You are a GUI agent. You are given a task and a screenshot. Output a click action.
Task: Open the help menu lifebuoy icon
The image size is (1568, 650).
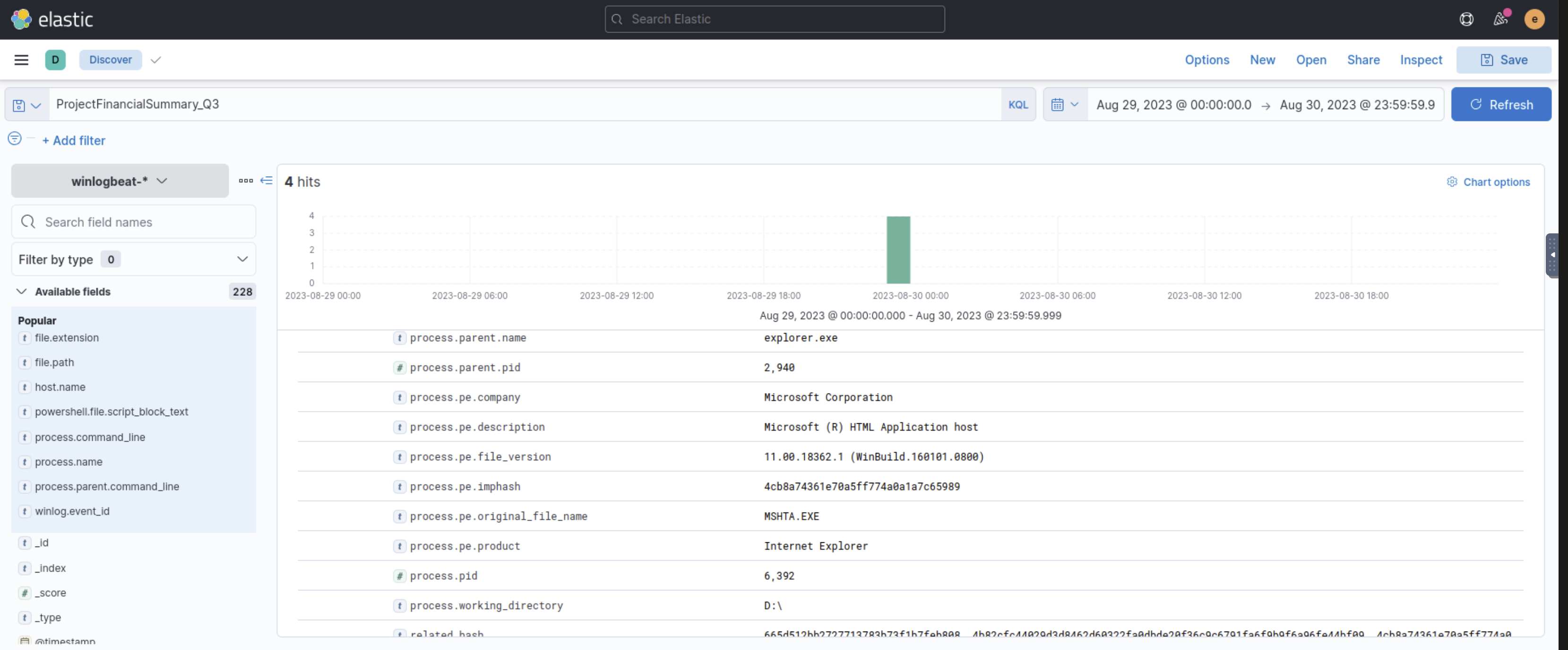[x=1466, y=19]
